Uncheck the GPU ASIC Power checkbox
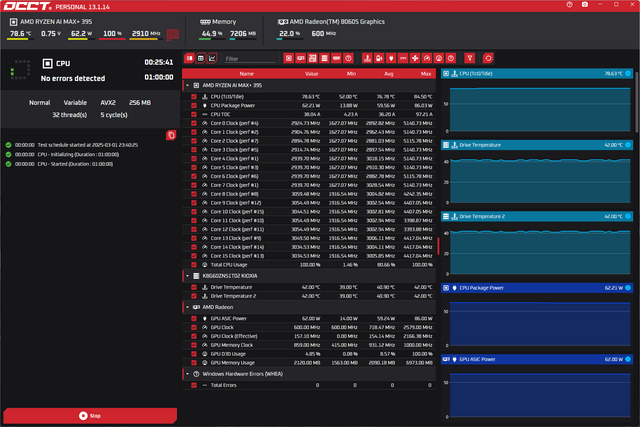Viewport: 640px width, 427px height. 194,318
